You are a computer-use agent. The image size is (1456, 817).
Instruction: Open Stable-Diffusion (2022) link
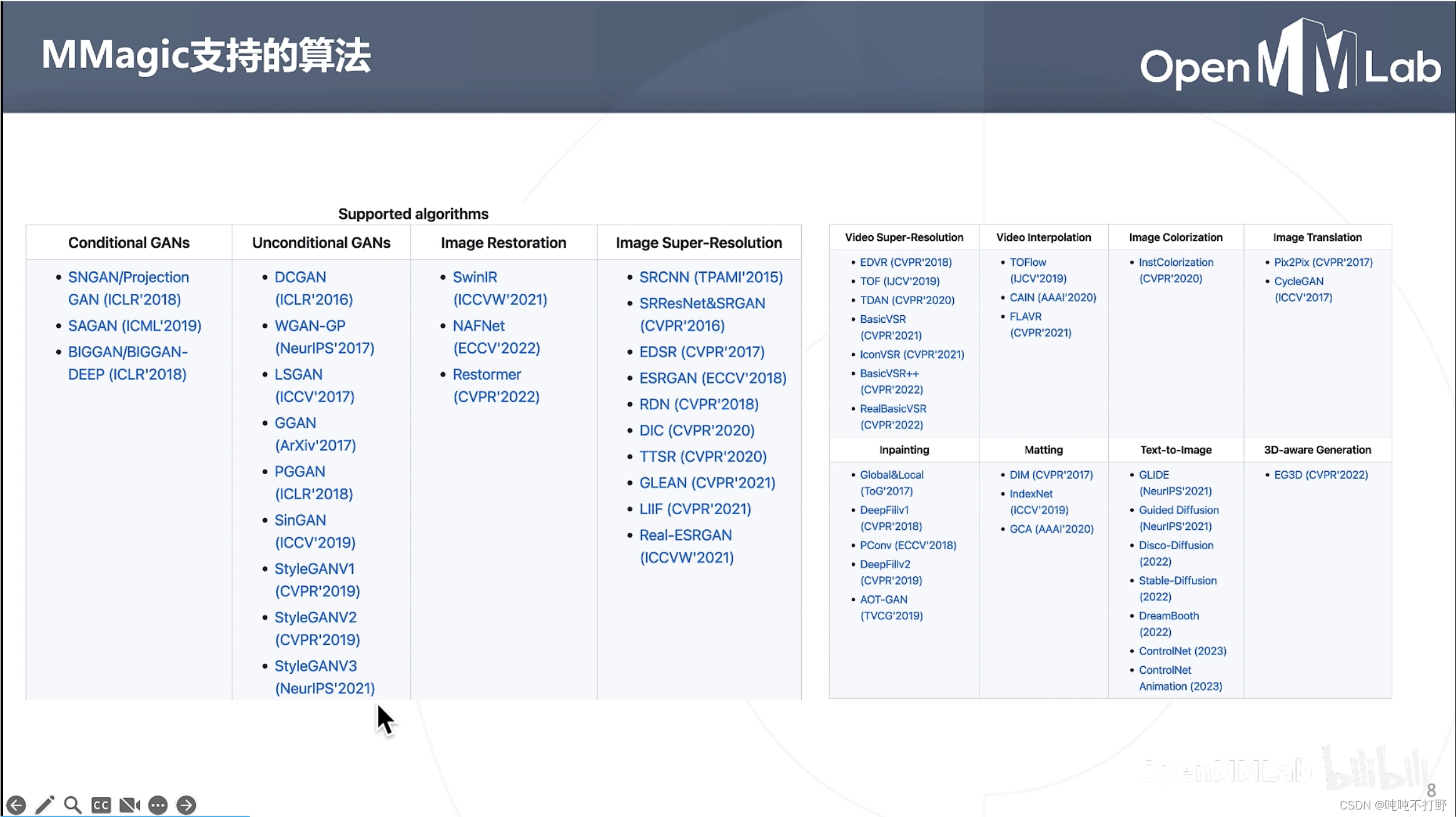pos(1178,589)
